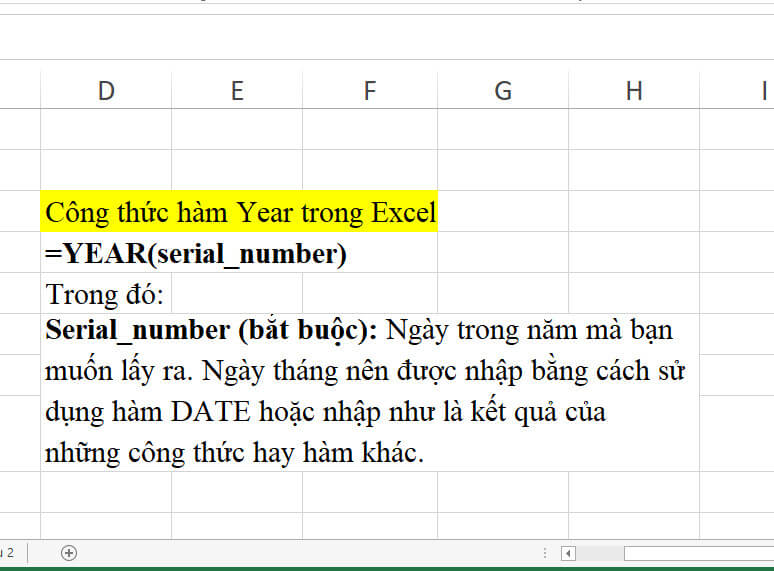This screenshot has width=774, height=571.
Task: Select column E header
Action: click(x=237, y=91)
